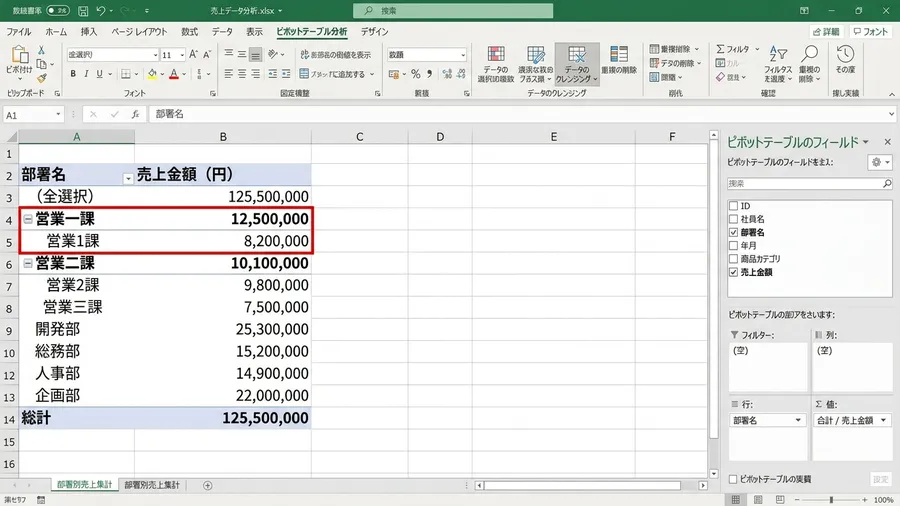
Task: Apply Bold formatting
Action: click(73, 74)
